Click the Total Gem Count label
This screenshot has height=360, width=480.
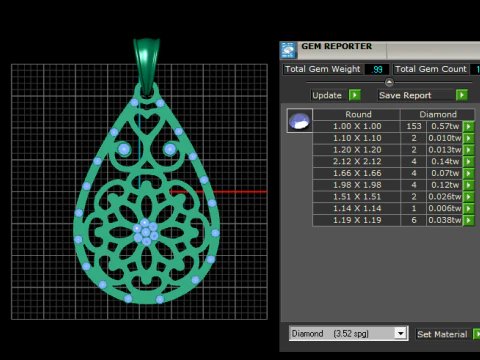(x=431, y=69)
